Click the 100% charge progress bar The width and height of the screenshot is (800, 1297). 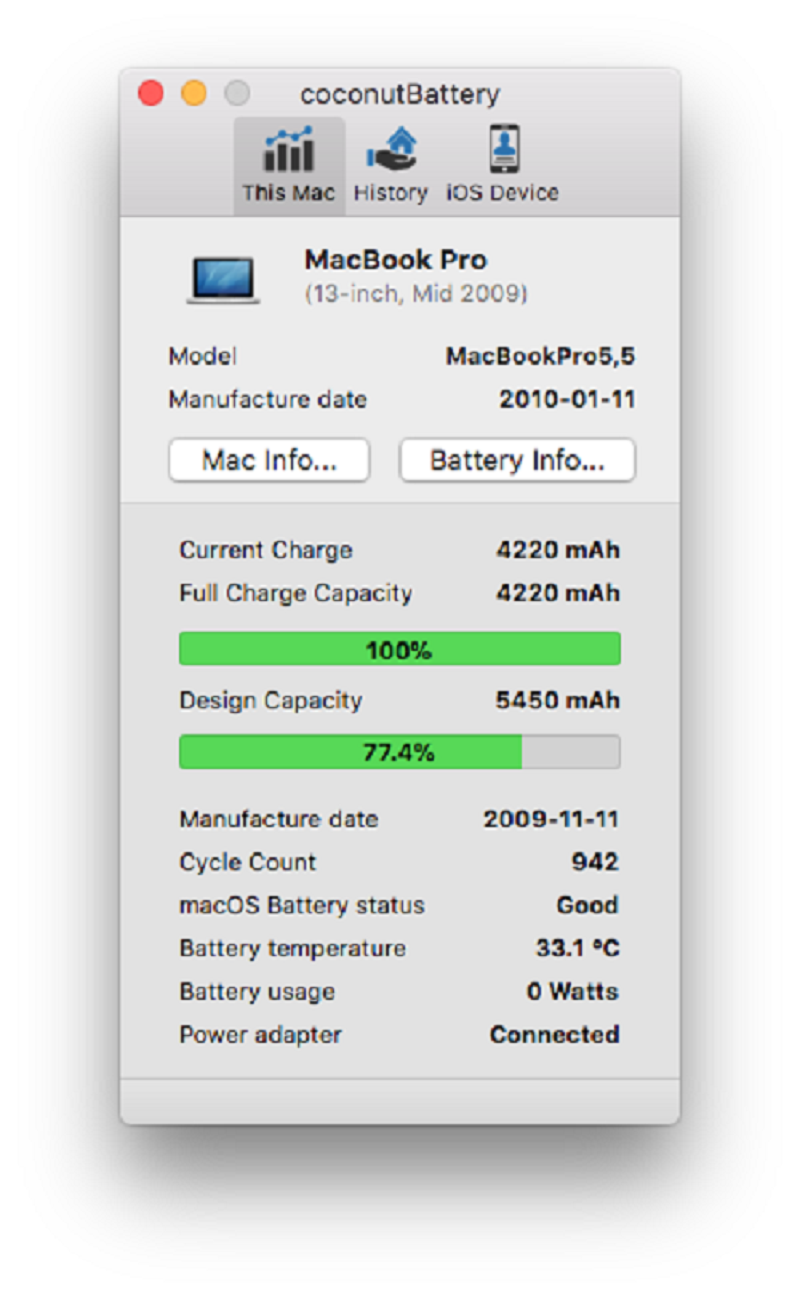coord(399,649)
